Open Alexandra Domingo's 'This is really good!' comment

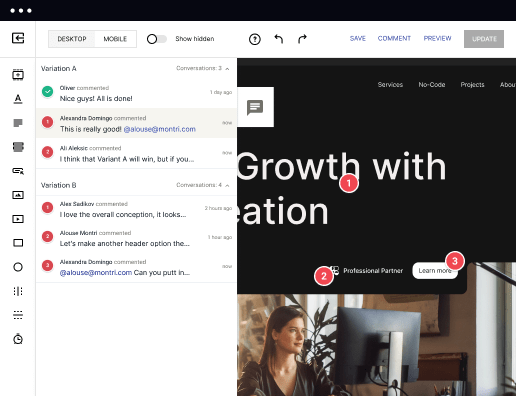tap(136, 123)
